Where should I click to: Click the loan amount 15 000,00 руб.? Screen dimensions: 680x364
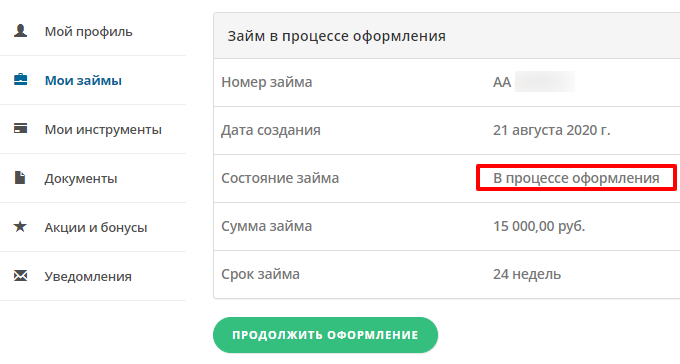(539, 226)
